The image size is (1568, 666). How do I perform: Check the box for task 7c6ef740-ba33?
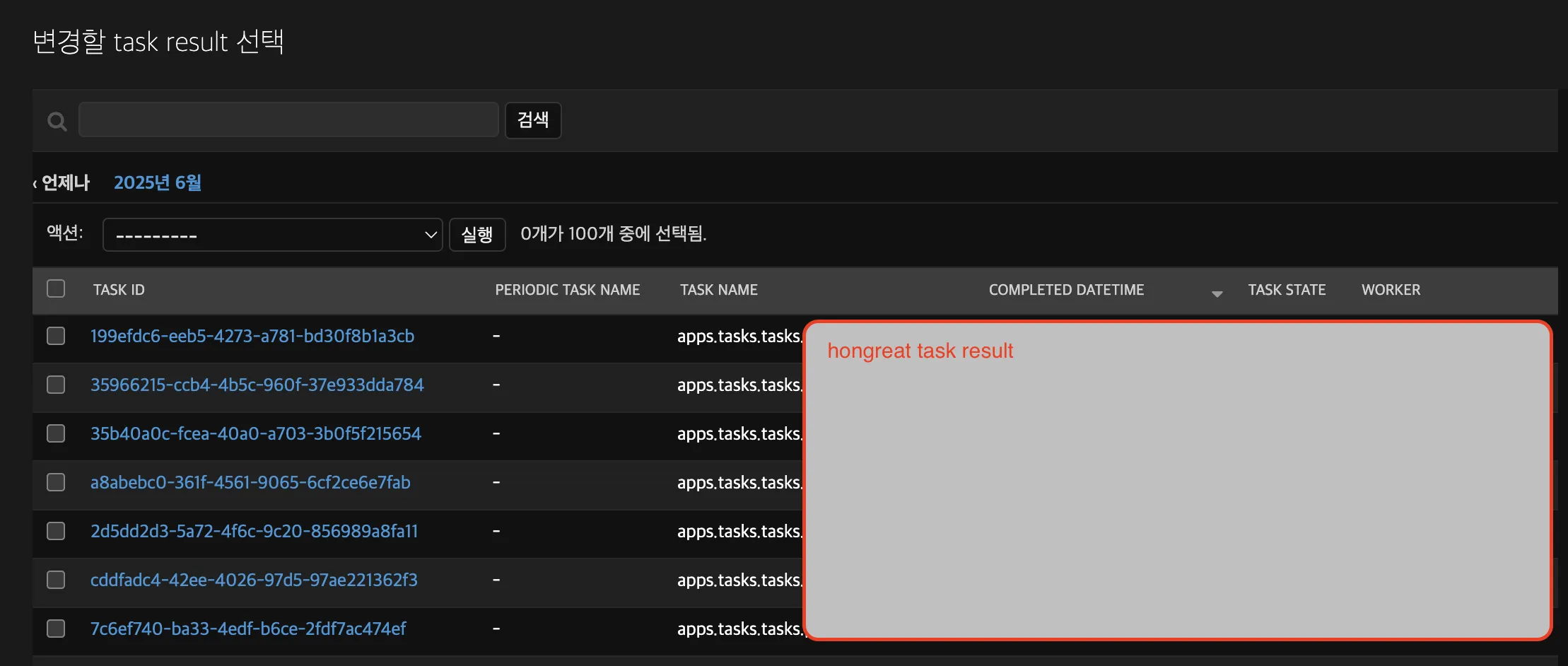56,628
